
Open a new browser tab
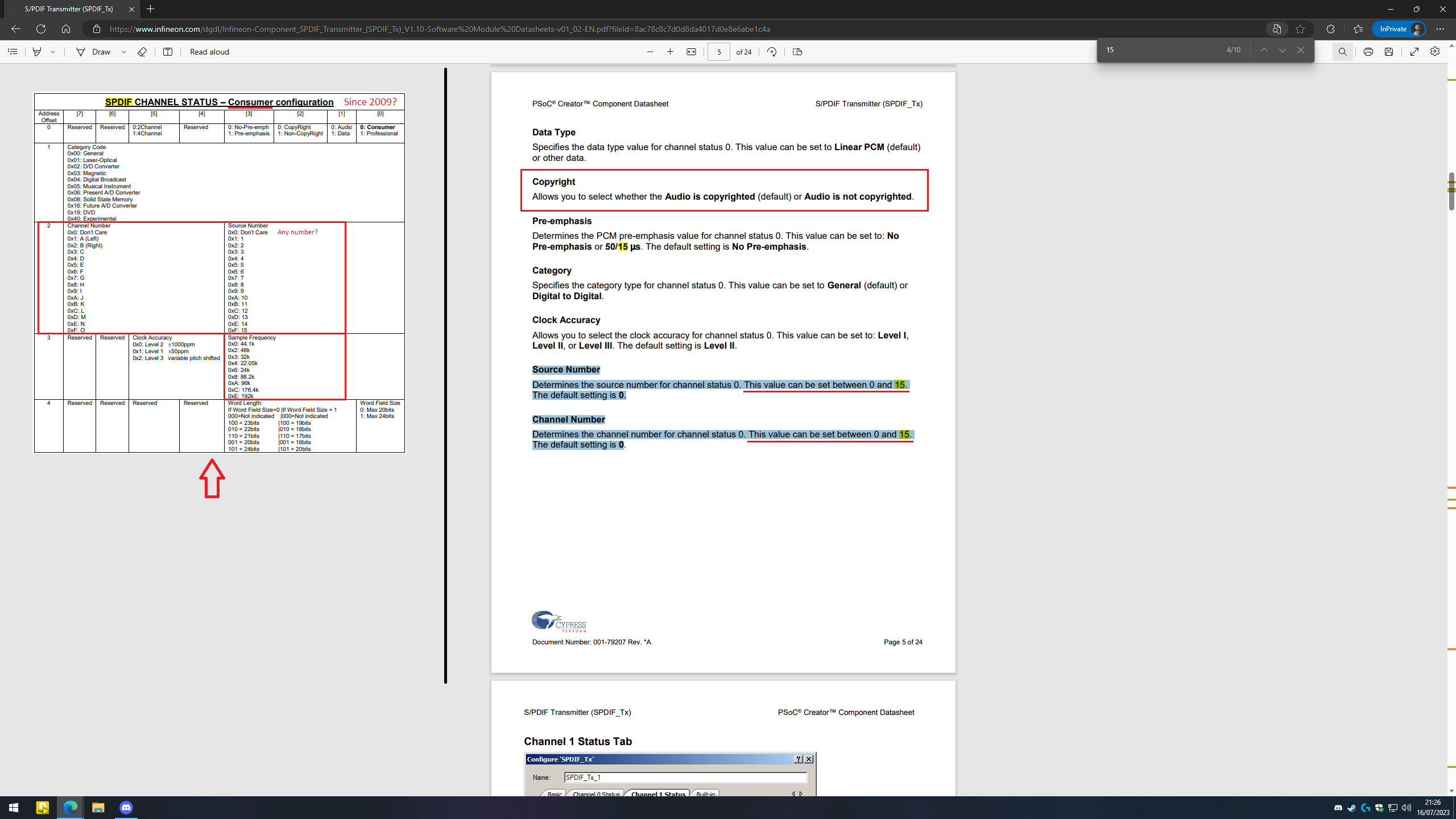tap(150, 9)
